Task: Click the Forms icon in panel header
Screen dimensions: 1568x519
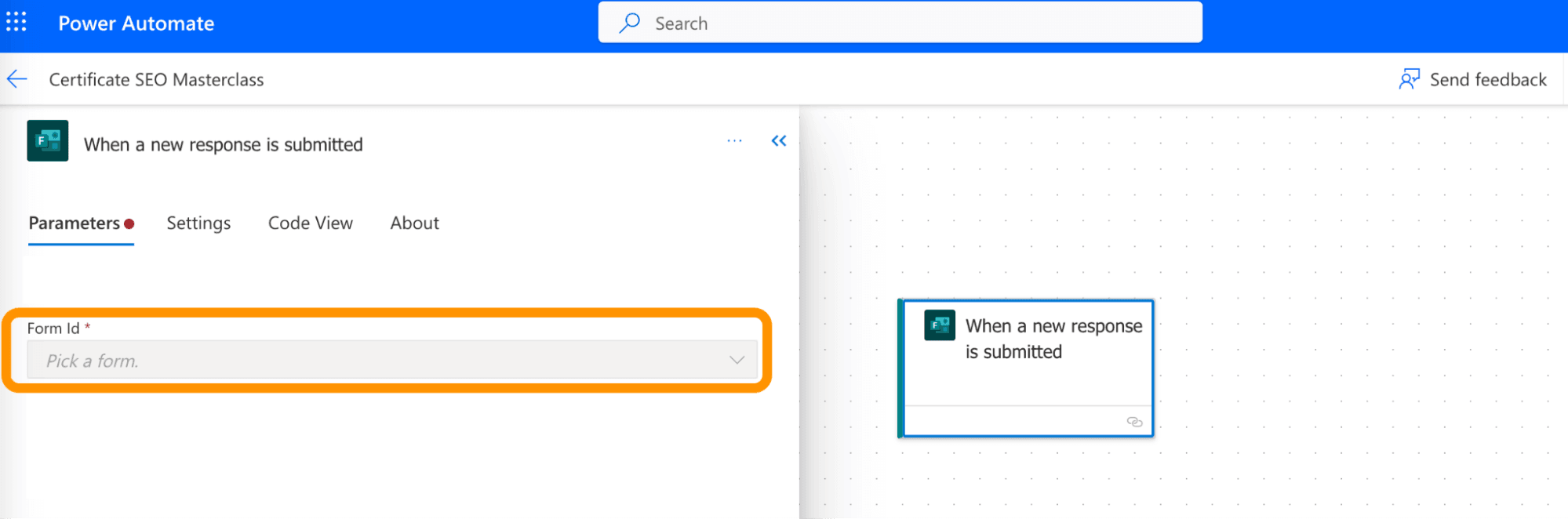Action: click(48, 141)
